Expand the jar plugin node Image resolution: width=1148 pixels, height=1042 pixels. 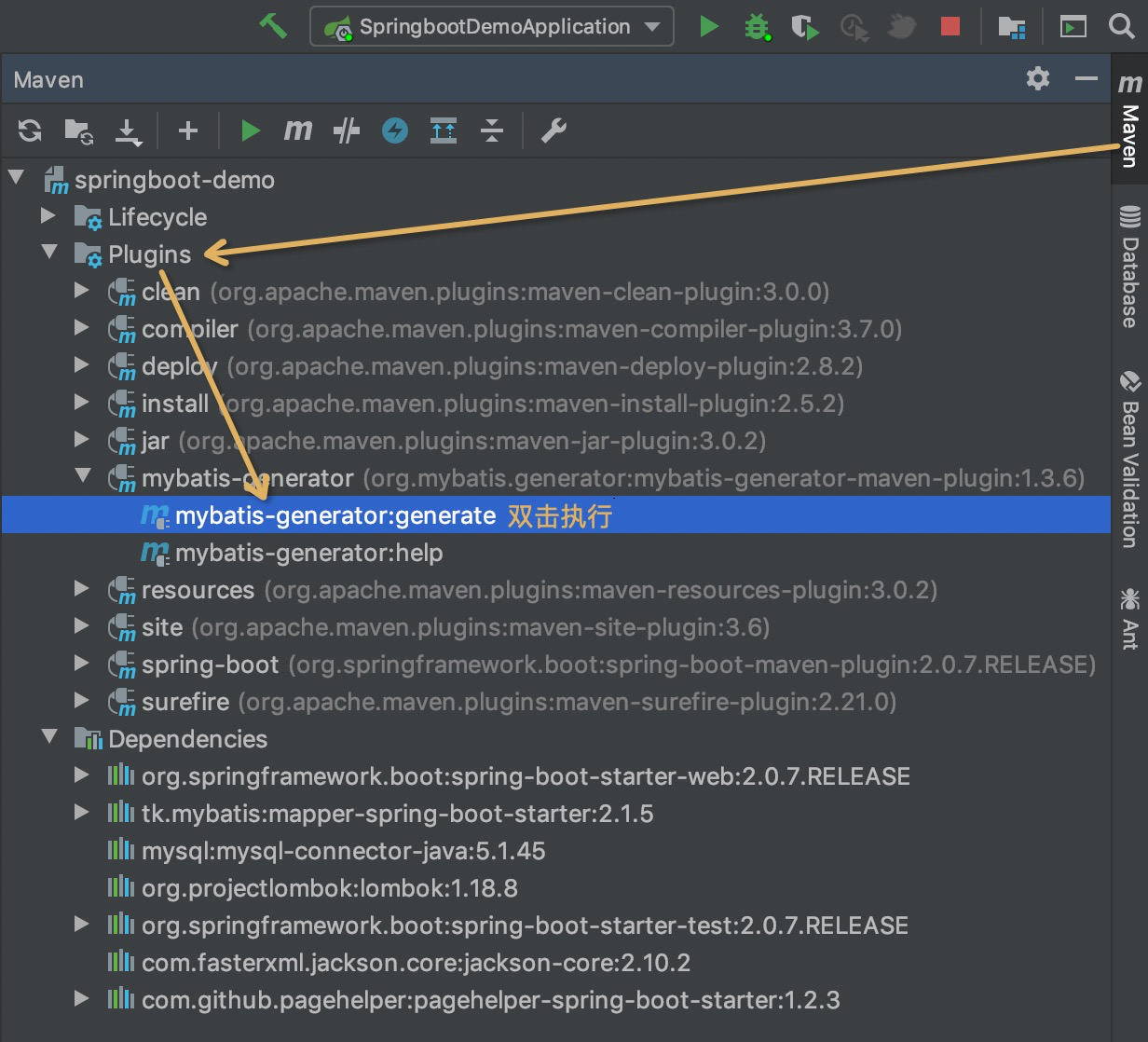pyautogui.click(x=82, y=439)
